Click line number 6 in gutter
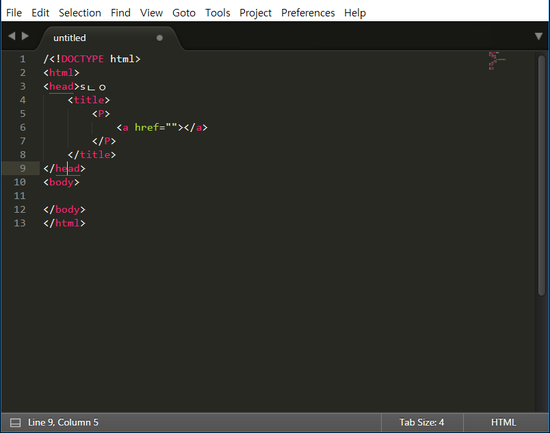The width and height of the screenshot is (550, 433). click(x=23, y=127)
